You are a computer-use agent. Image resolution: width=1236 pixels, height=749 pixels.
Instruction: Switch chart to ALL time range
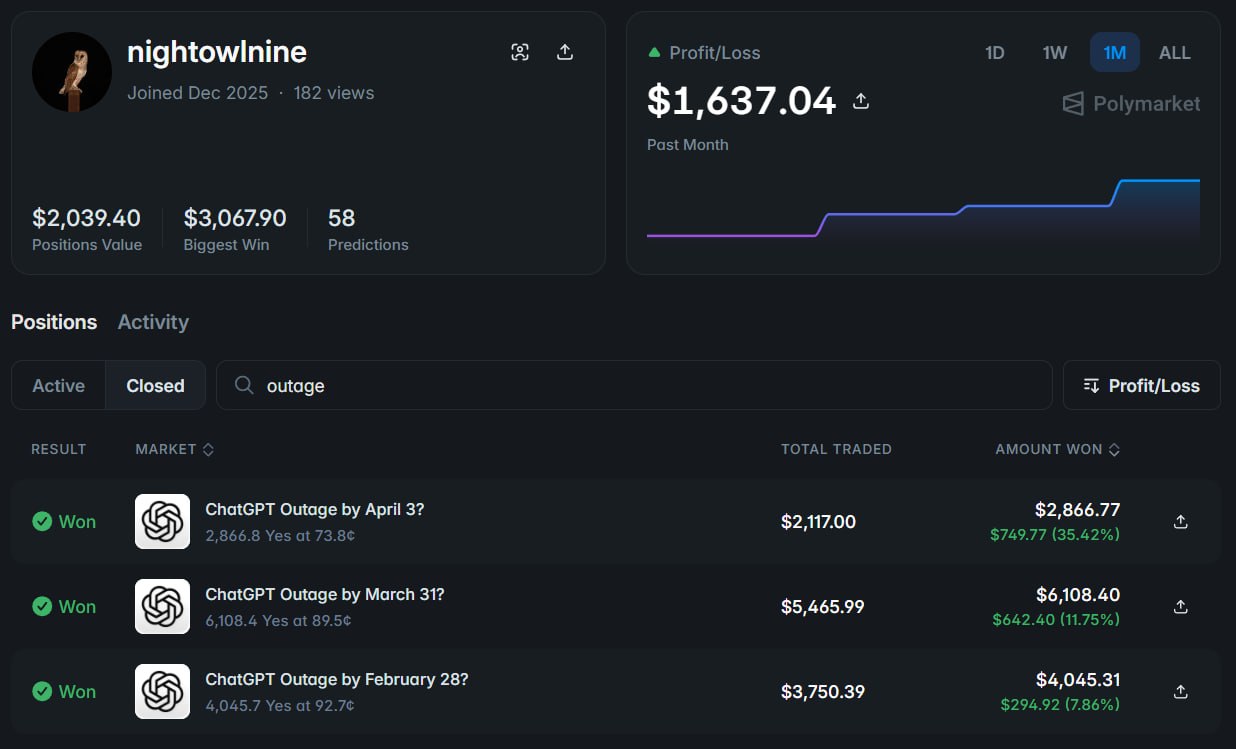[1174, 53]
